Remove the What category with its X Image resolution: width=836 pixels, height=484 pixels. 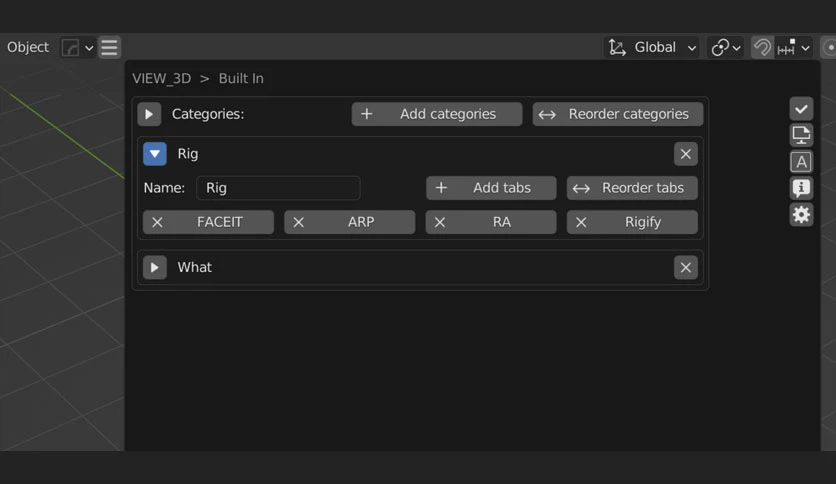pyautogui.click(x=686, y=268)
